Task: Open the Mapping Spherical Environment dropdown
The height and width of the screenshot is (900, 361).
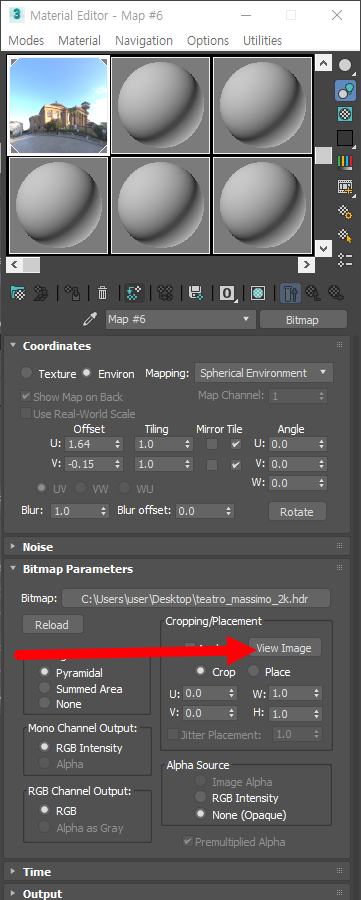Action: tap(264, 373)
